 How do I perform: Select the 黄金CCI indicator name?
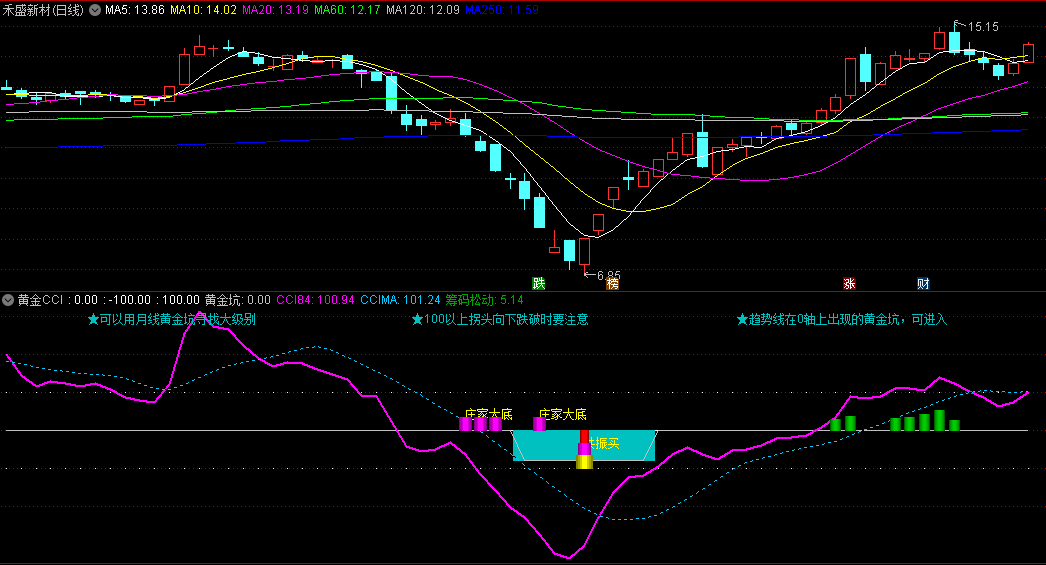click(x=40, y=300)
